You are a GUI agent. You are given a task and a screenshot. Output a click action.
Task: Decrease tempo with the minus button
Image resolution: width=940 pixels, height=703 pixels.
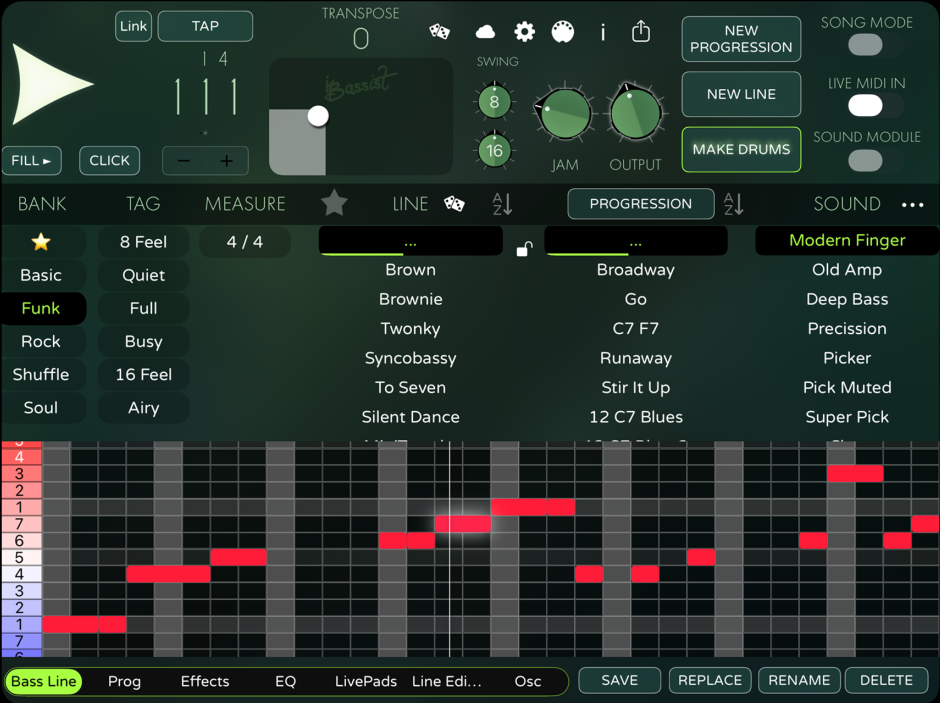point(184,161)
